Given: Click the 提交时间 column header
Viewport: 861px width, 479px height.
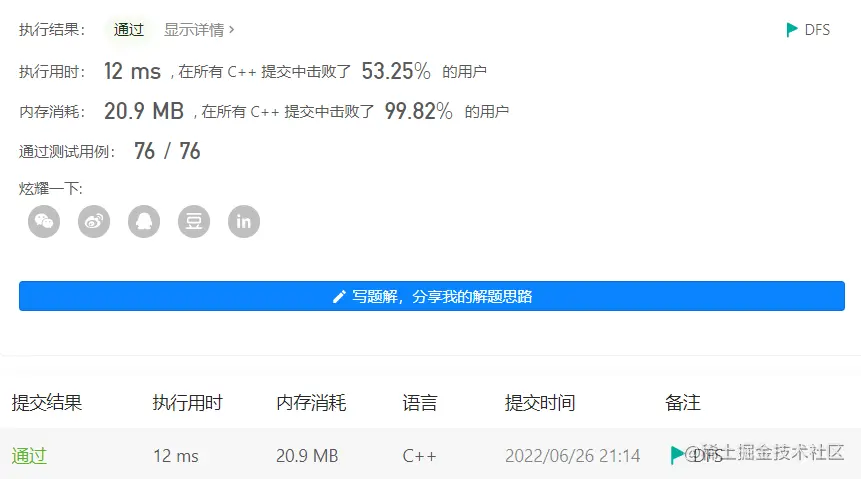Looking at the screenshot, I should [x=540, y=403].
